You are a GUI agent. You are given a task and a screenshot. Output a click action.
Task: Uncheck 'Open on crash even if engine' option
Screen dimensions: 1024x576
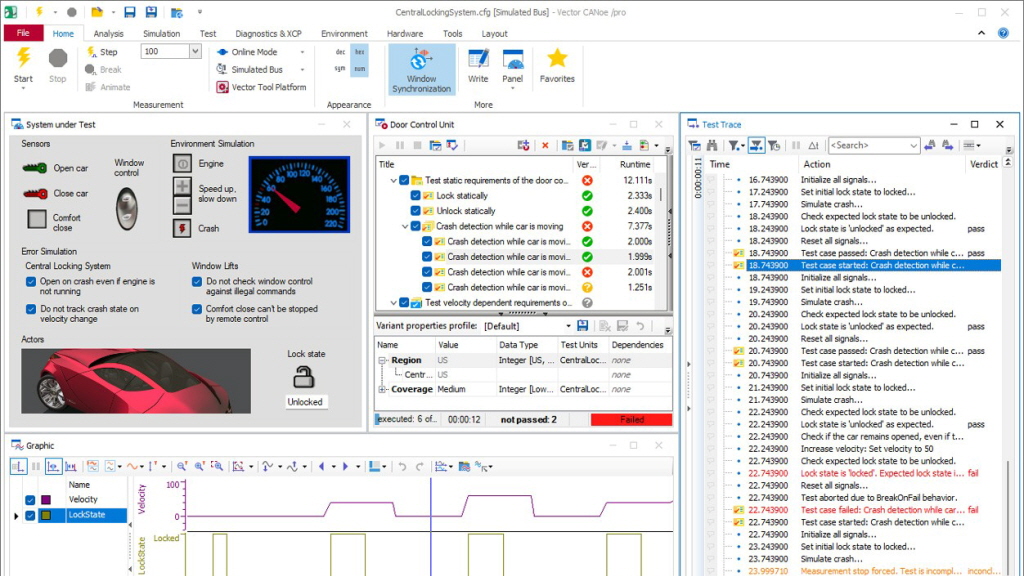pyautogui.click(x=31, y=282)
